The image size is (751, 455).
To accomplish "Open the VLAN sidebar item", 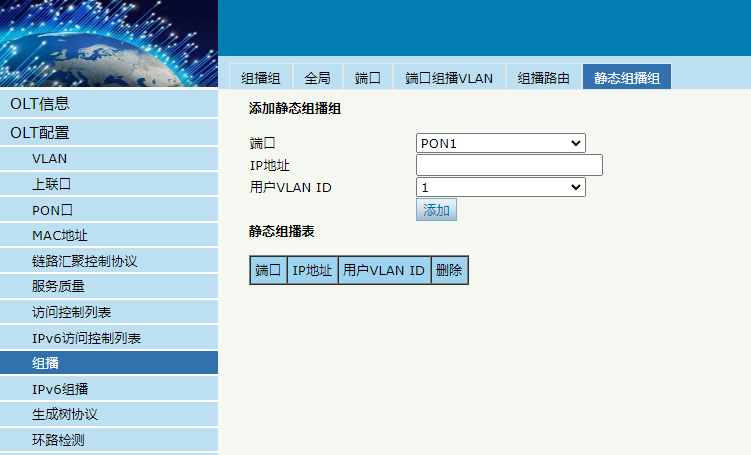I will pyautogui.click(x=109, y=159).
